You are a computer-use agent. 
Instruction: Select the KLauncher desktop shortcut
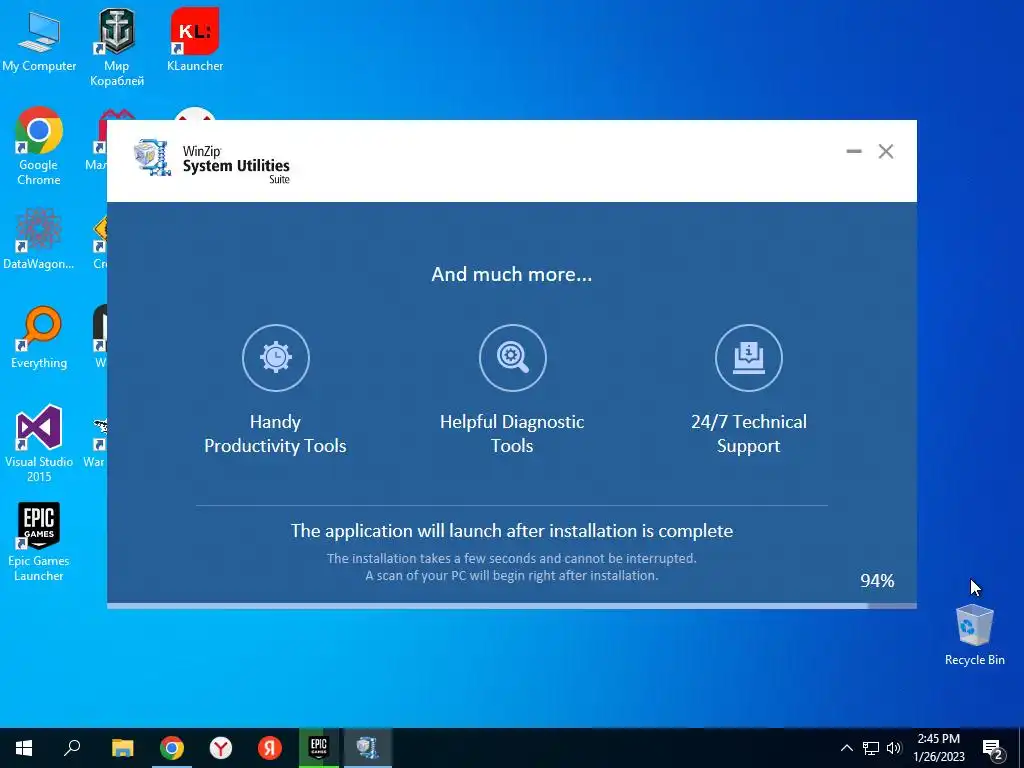coord(195,40)
